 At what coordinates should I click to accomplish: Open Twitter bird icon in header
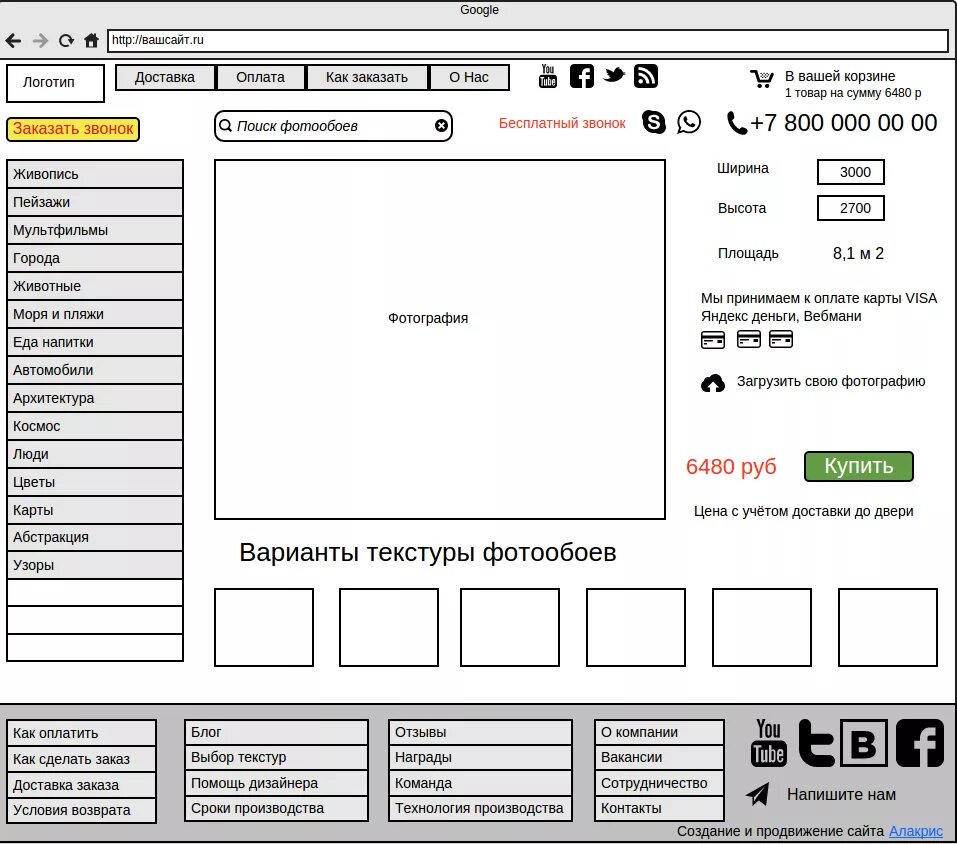tap(614, 75)
